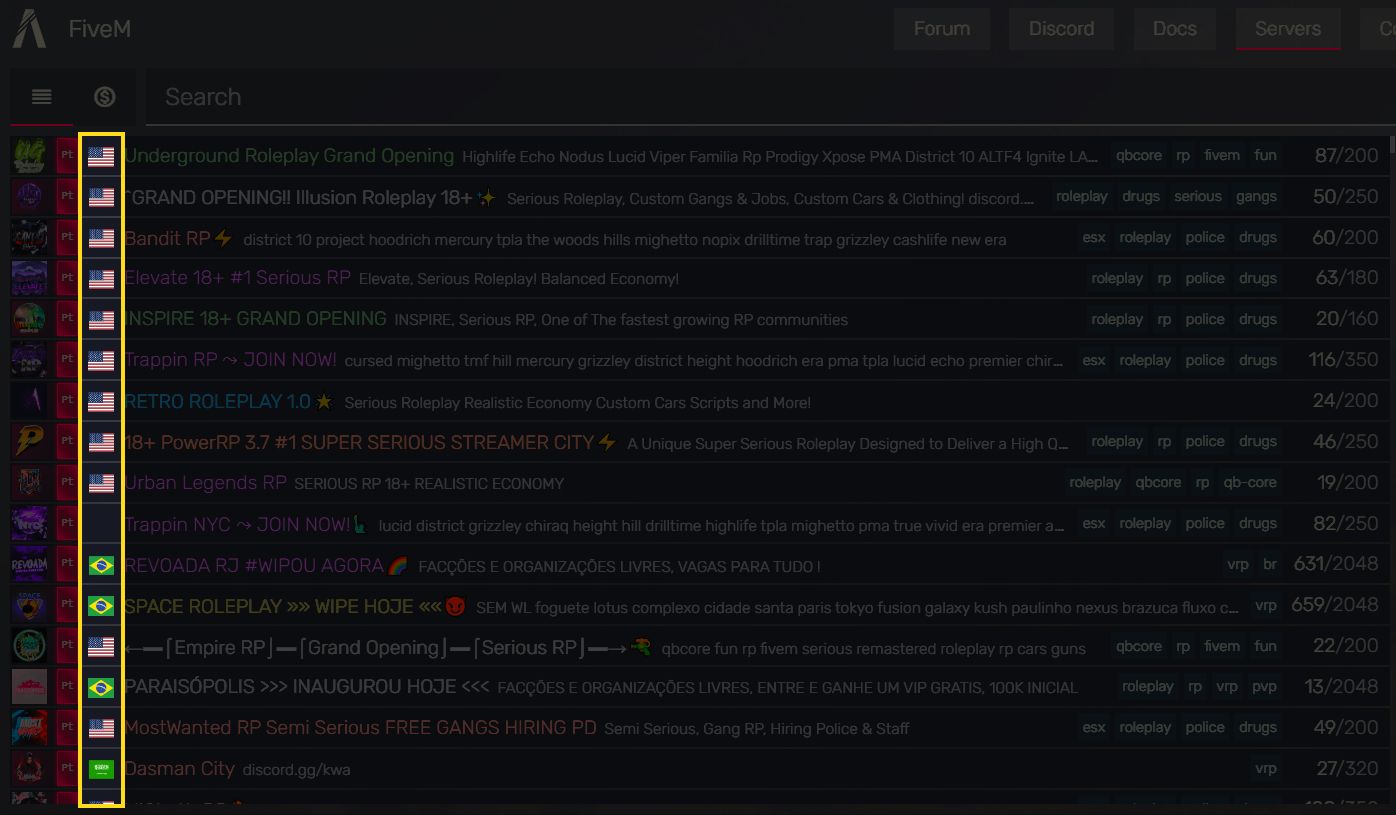Open the Underground Roleplay Grand Opening server

(289, 156)
